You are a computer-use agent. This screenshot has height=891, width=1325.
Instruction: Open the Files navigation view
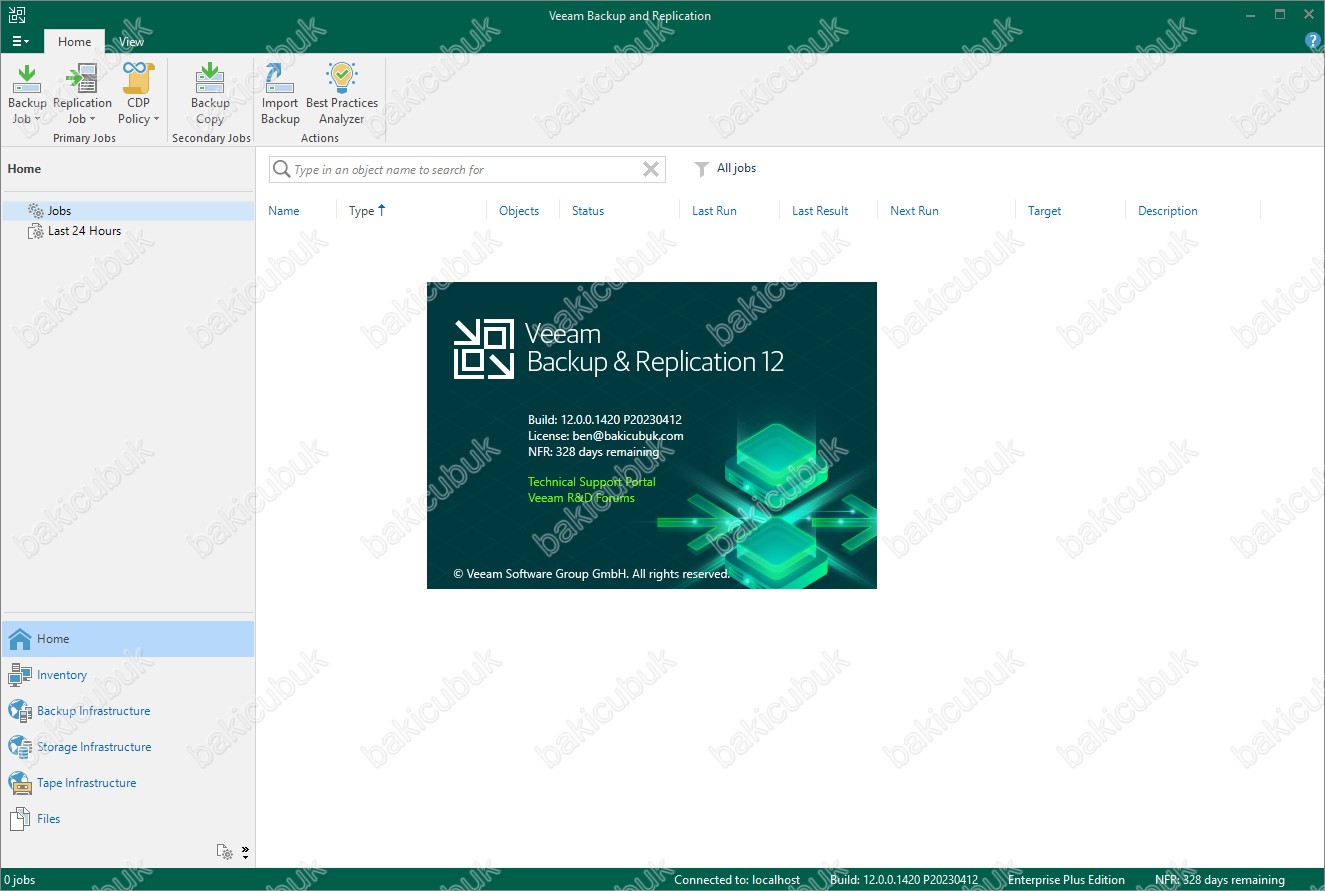(x=128, y=819)
